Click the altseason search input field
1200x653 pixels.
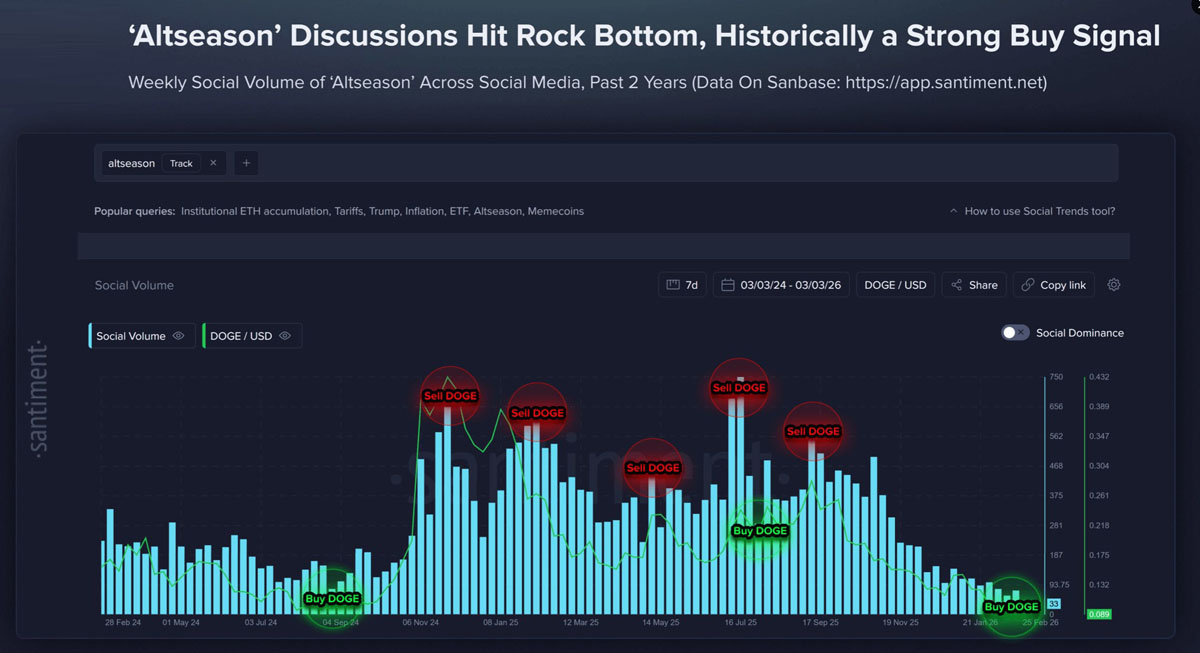606,163
